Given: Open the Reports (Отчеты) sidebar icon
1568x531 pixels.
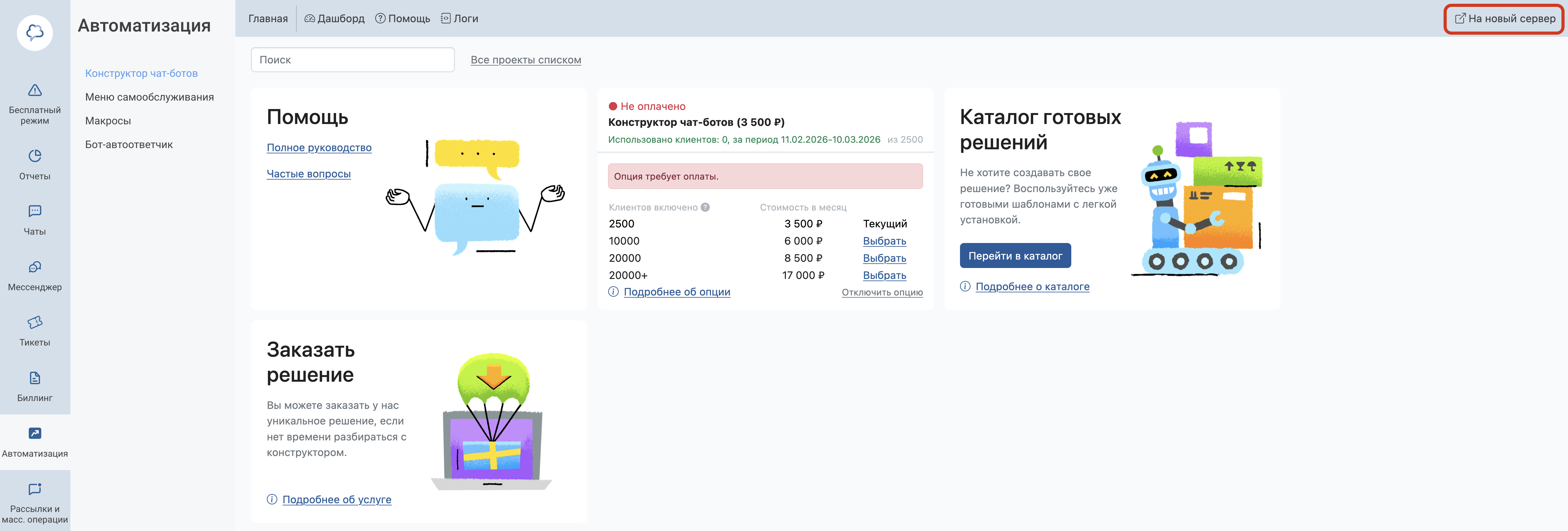Looking at the screenshot, I should (35, 156).
